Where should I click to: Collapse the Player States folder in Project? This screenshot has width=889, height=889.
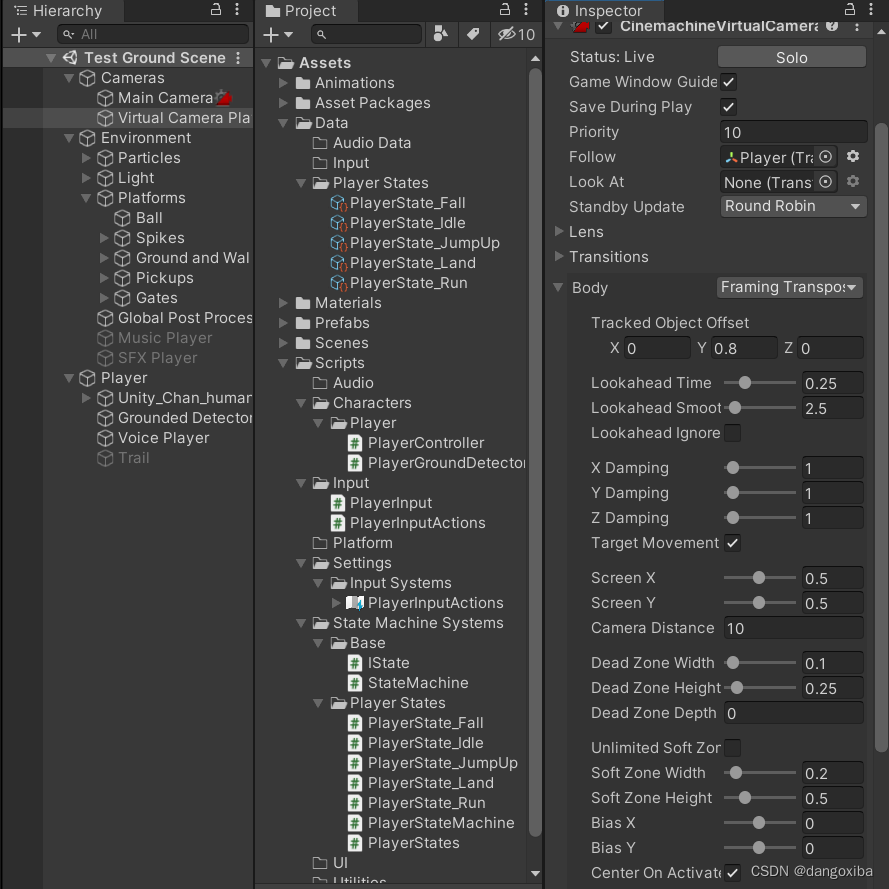click(302, 182)
